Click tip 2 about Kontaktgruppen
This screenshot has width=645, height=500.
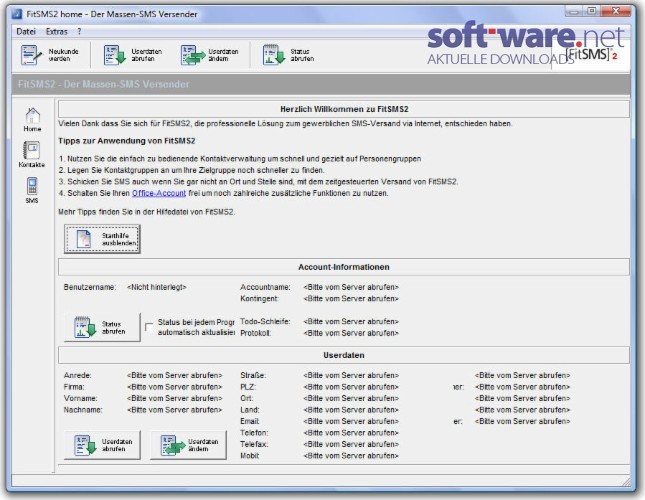pyautogui.click(x=191, y=170)
